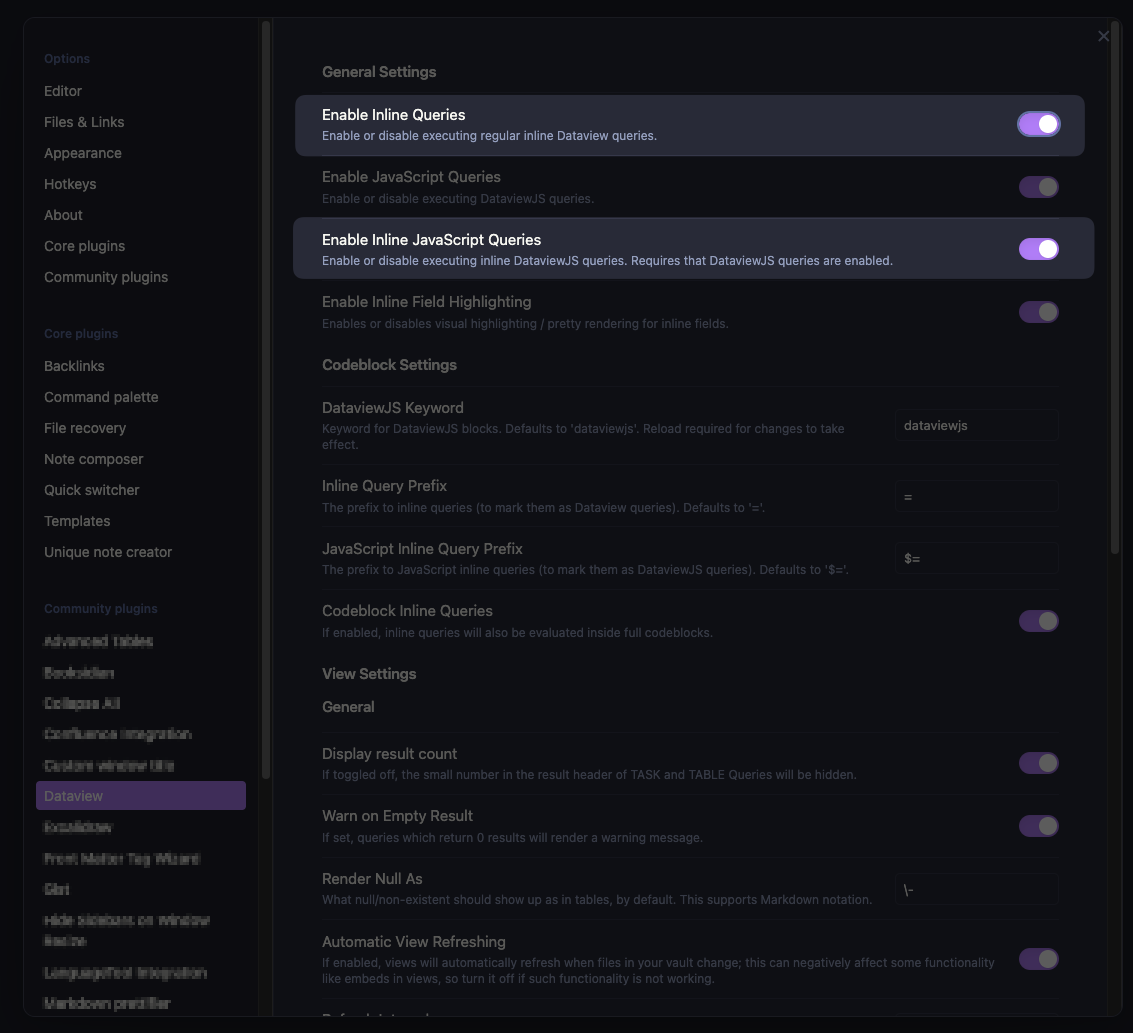Viewport: 1133px width, 1033px height.
Task: Disable Automatic View Refreshing toggle
Action: (1038, 959)
